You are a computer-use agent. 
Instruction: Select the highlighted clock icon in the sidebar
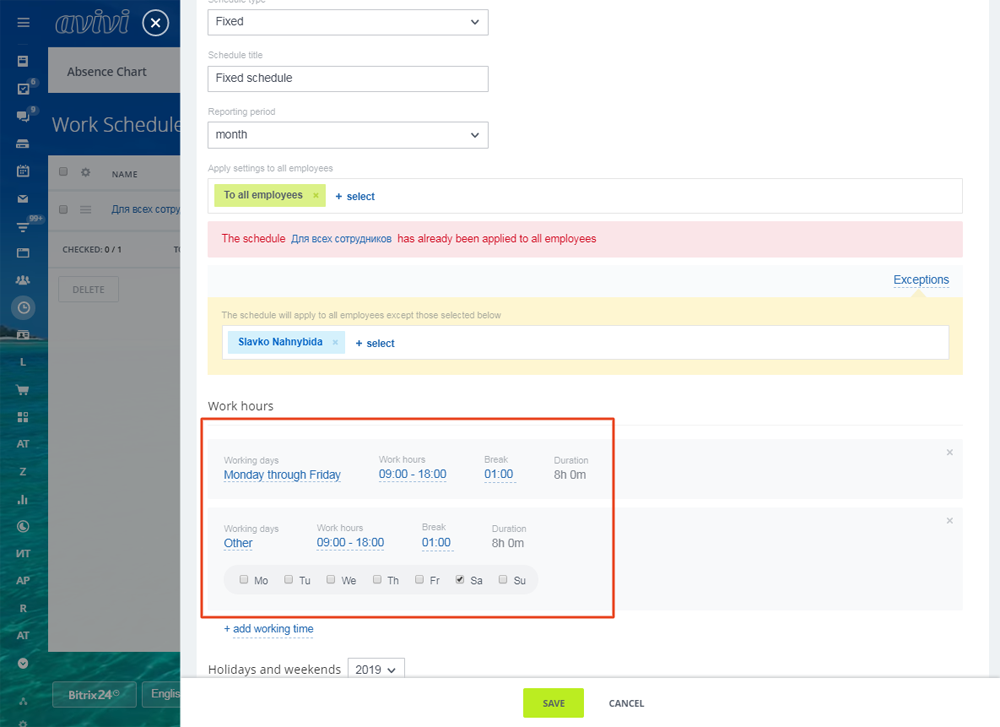click(x=24, y=308)
